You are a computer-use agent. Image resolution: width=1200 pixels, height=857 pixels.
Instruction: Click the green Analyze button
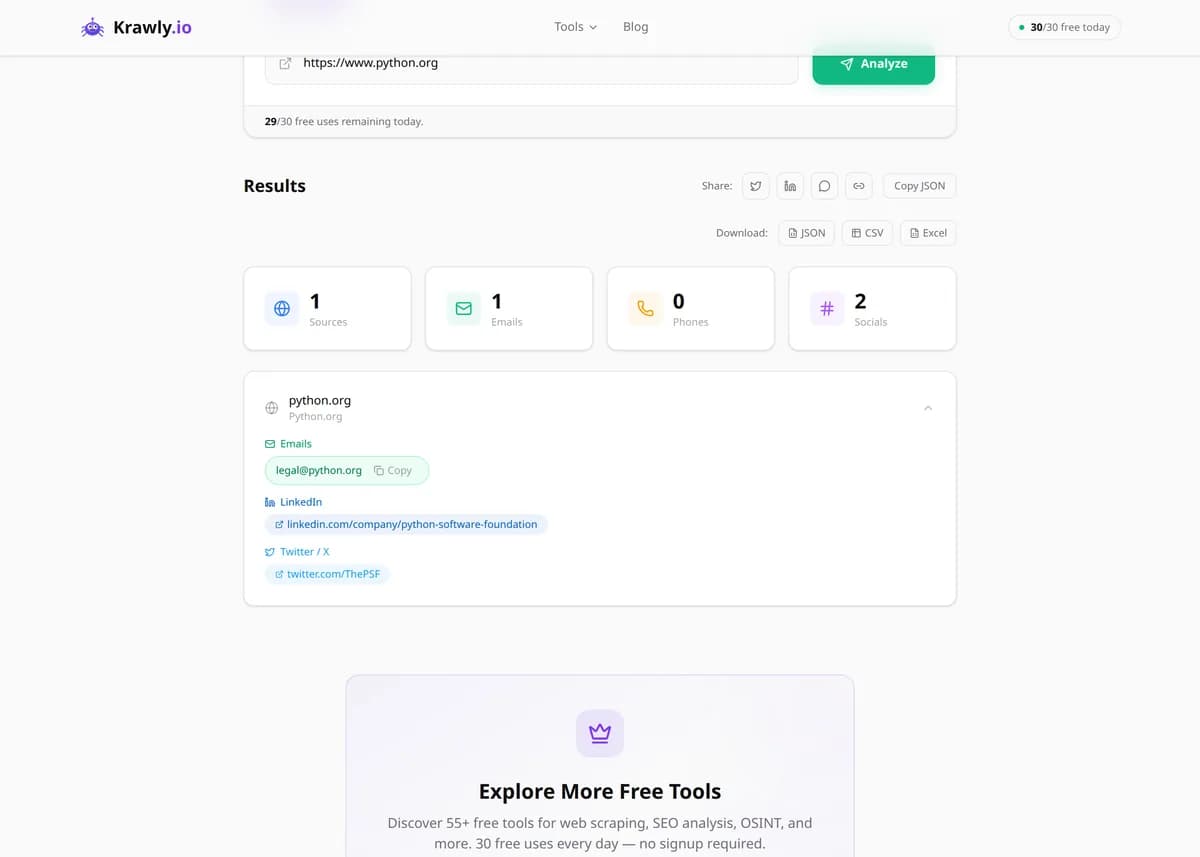[873, 63]
